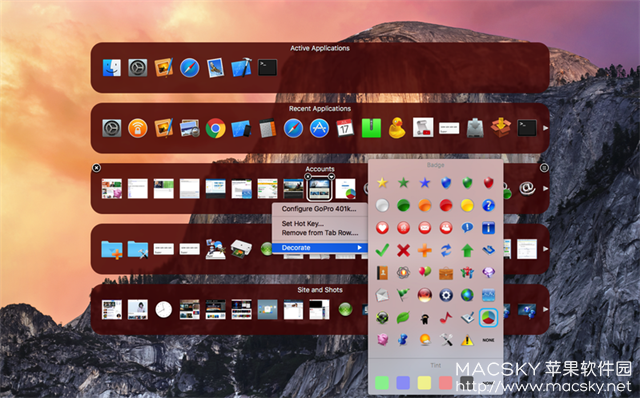Apply the red tint swatch
Image resolution: width=640 pixels, height=398 pixels.
point(446,383)
